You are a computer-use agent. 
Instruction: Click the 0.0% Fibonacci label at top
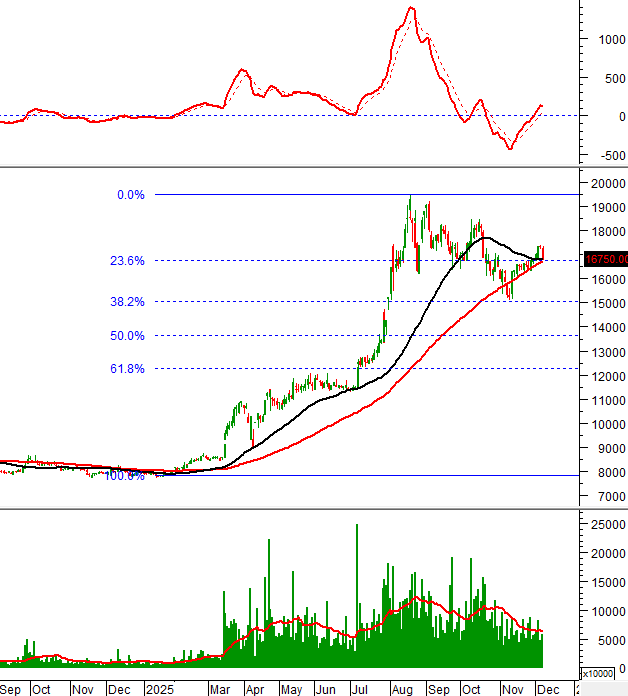[131, 195]
